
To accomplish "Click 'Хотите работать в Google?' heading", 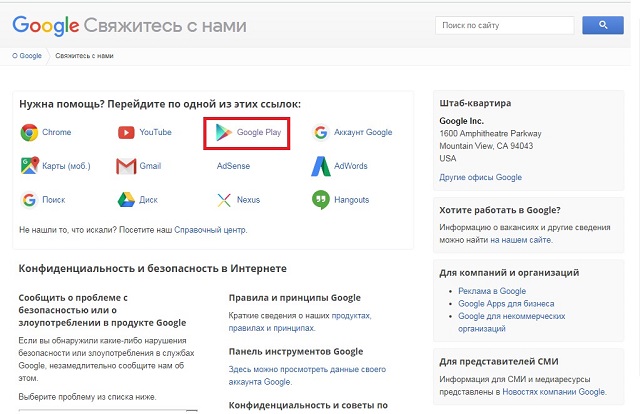I will point(500,210).
